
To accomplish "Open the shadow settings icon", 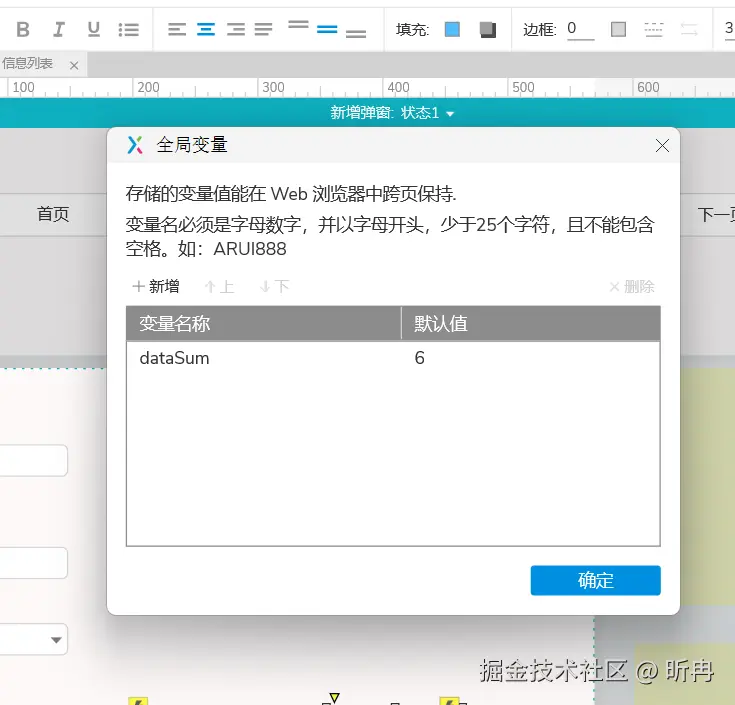I will 488,30.
